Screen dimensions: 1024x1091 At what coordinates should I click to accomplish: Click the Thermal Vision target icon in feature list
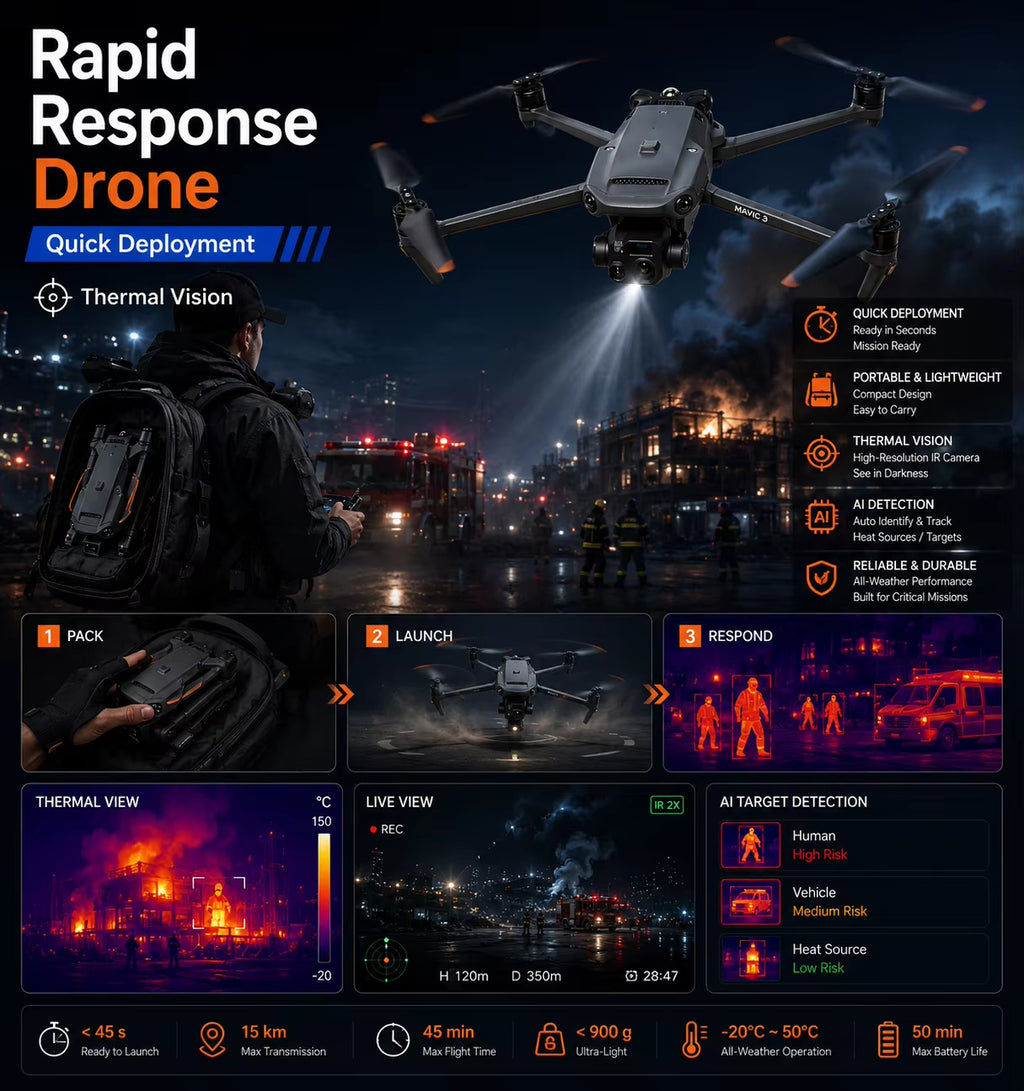click(821, 453)
